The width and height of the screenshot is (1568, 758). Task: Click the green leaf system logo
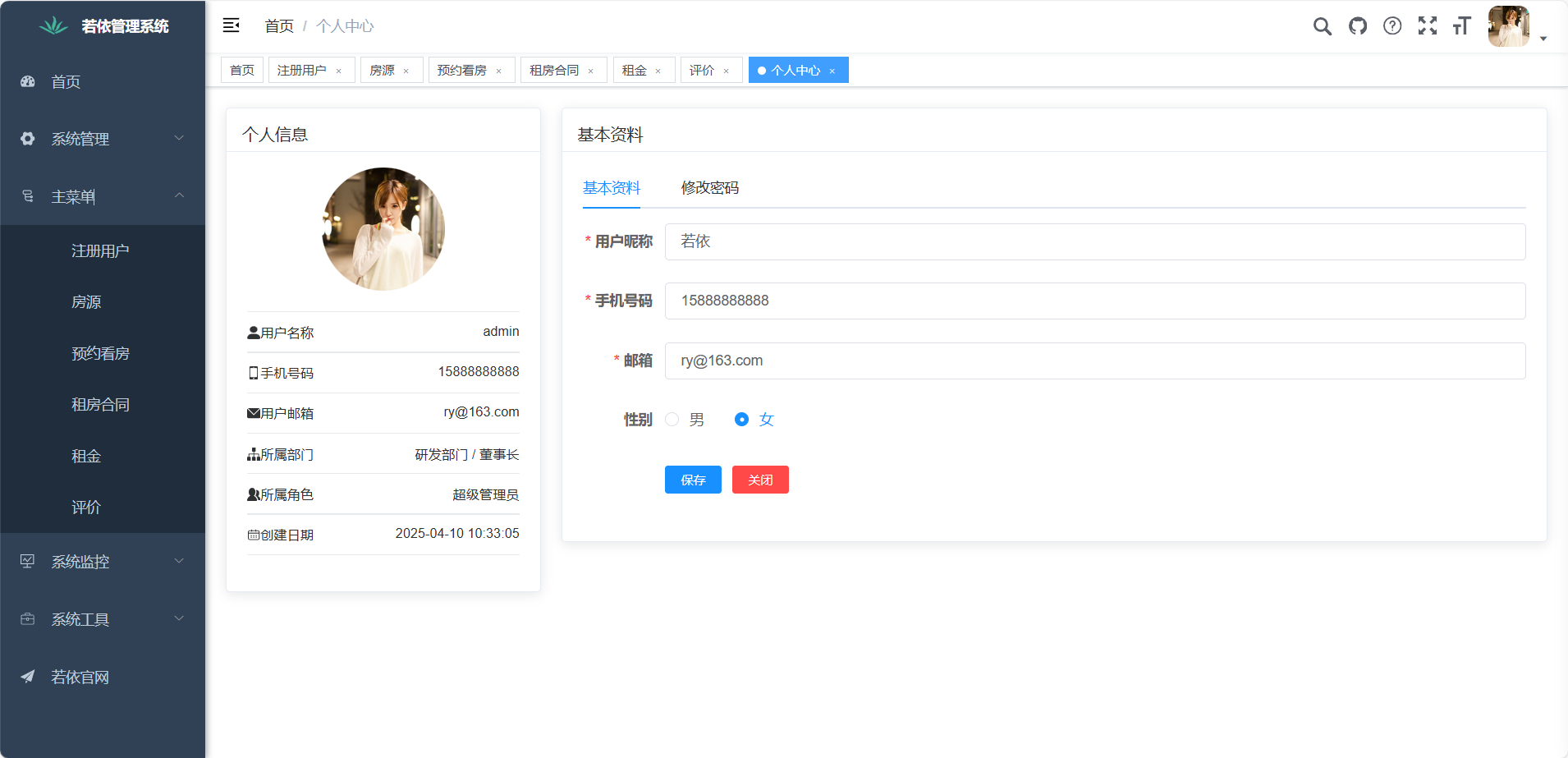(x=54, y=26)
